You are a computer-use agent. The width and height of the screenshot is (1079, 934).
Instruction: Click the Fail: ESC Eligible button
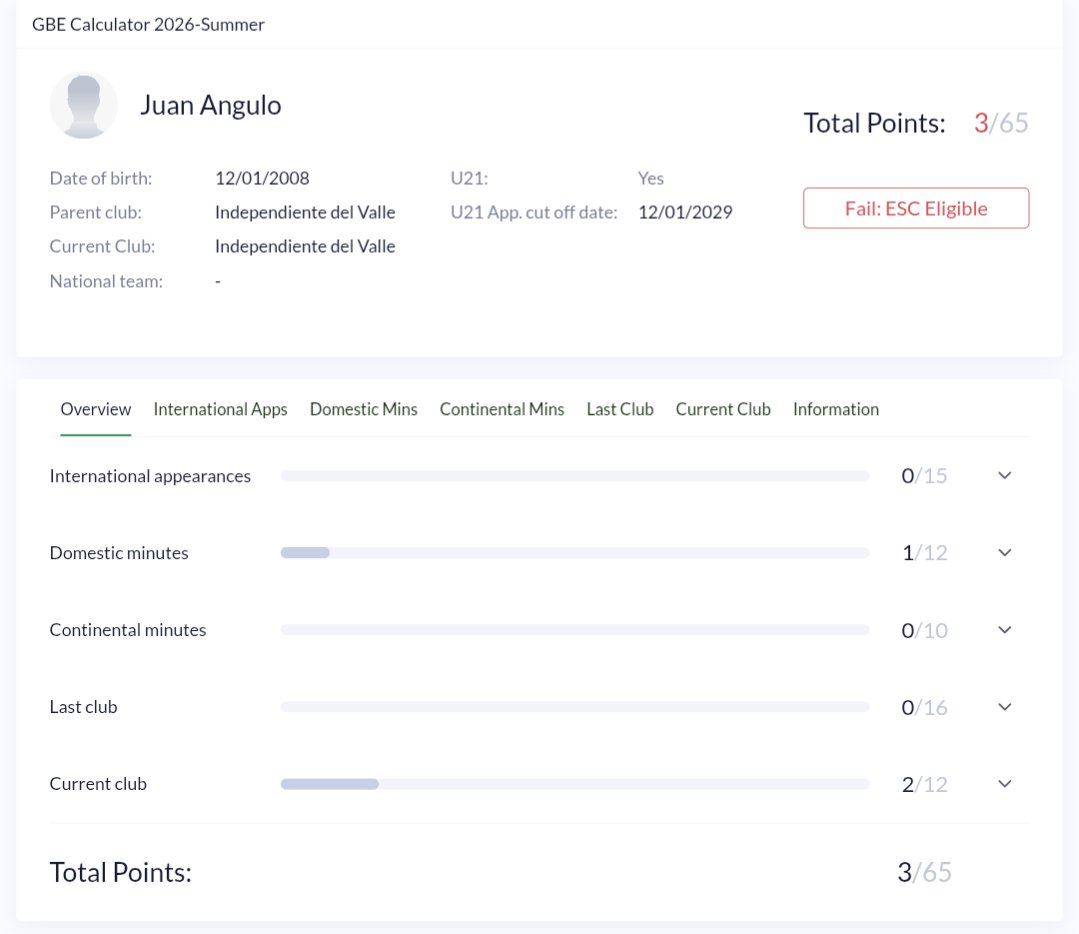pos(916,208)
